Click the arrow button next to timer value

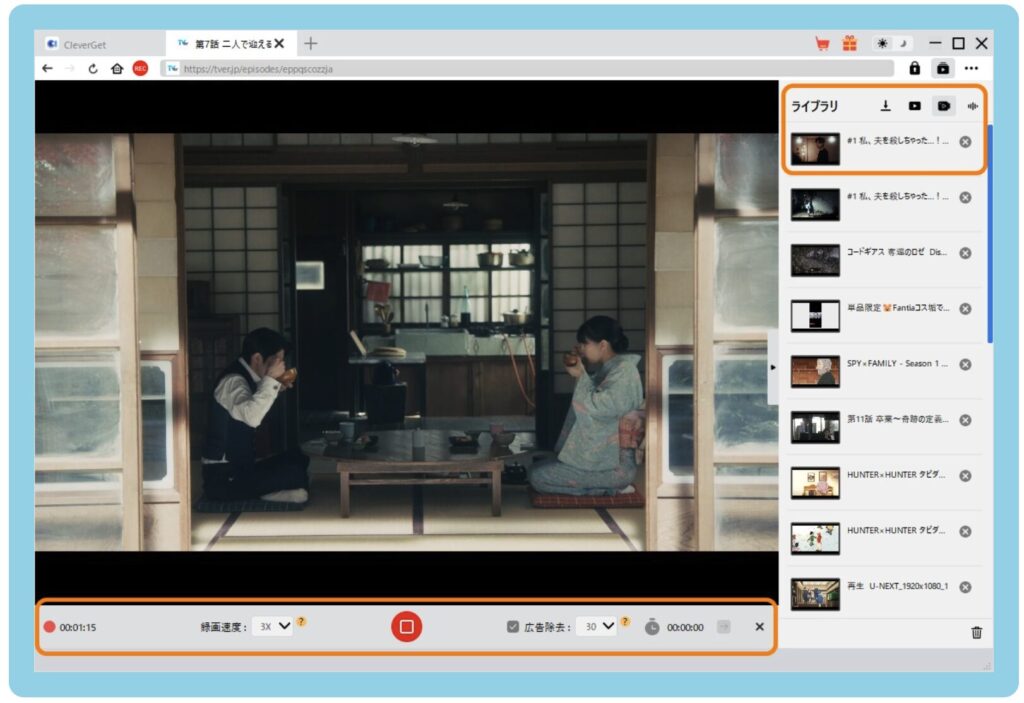click(x=724, y=627)
